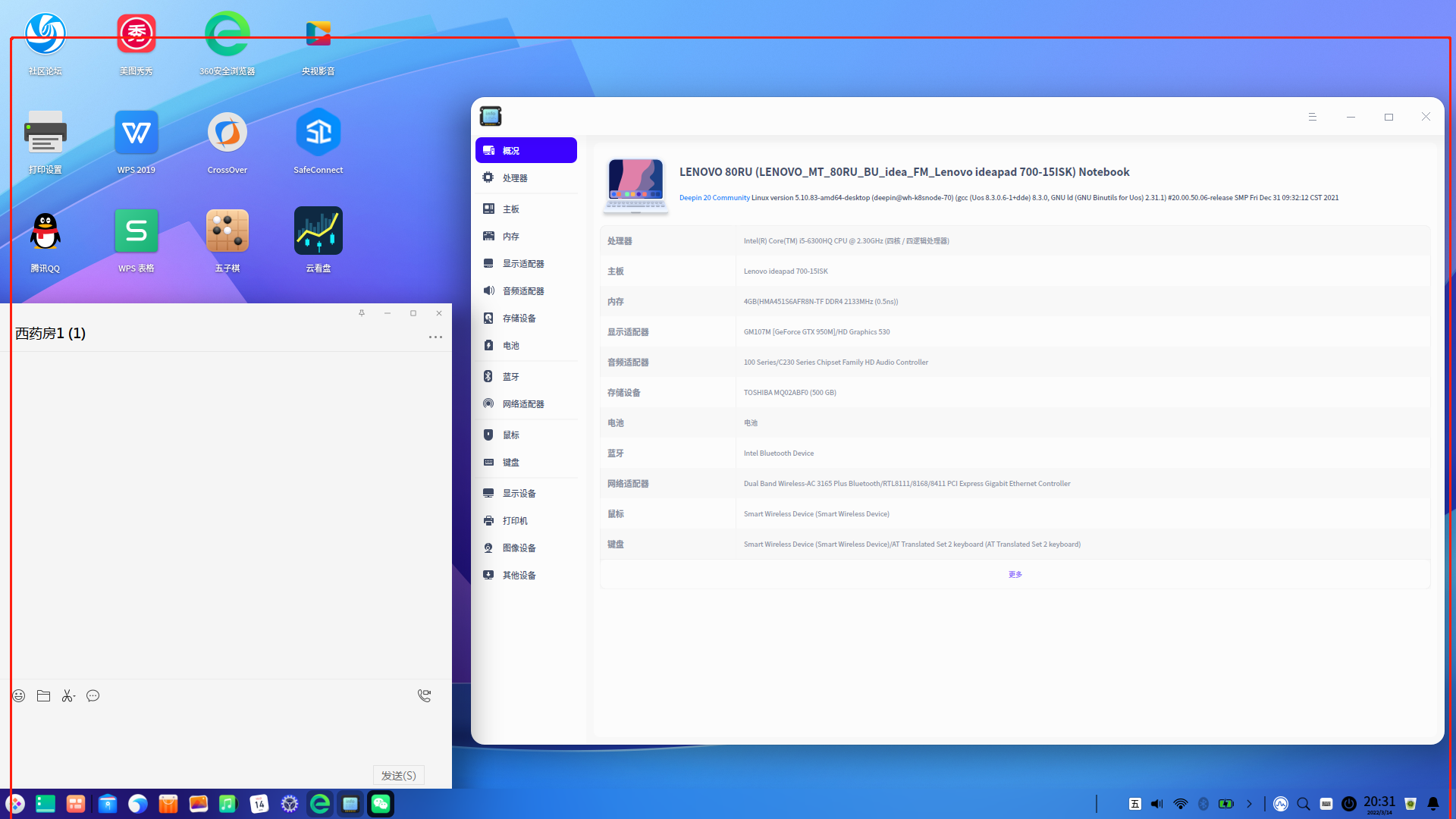The height and width of the screenshot is (819, 1456).
Task: Open the file folder icon in chat
Action: click(x=43, y=695)
